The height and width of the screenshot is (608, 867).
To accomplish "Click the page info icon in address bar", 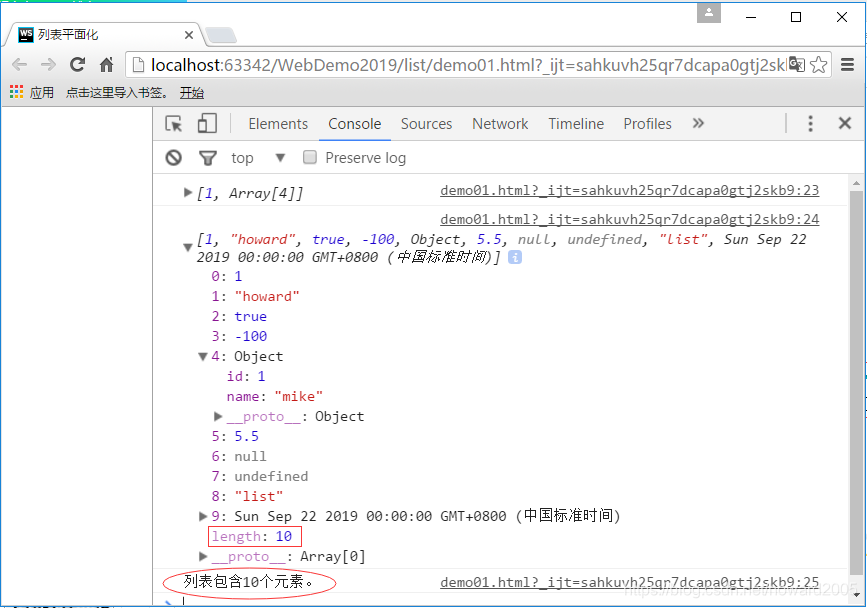I will click(x=138, y=65).
